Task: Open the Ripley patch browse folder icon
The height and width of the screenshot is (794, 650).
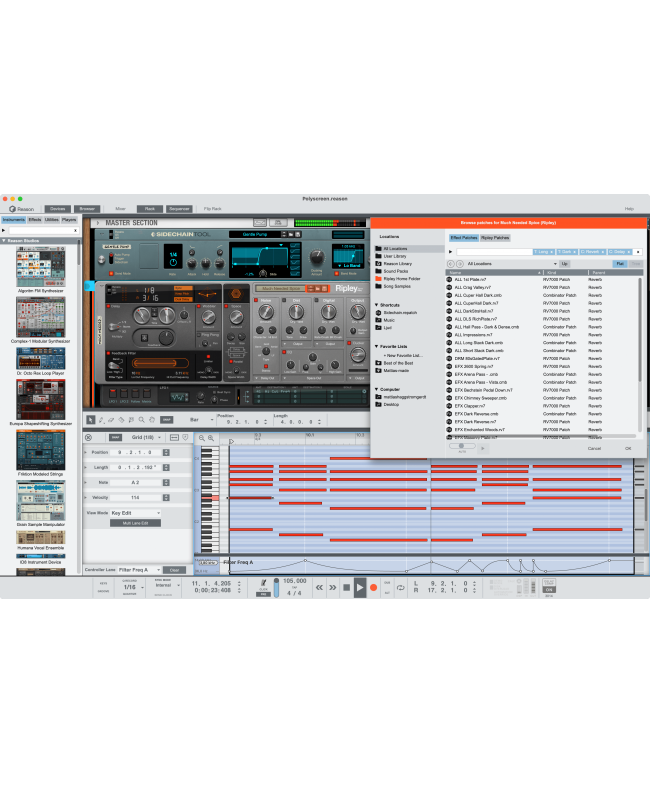Action: [x=318, y=289]
